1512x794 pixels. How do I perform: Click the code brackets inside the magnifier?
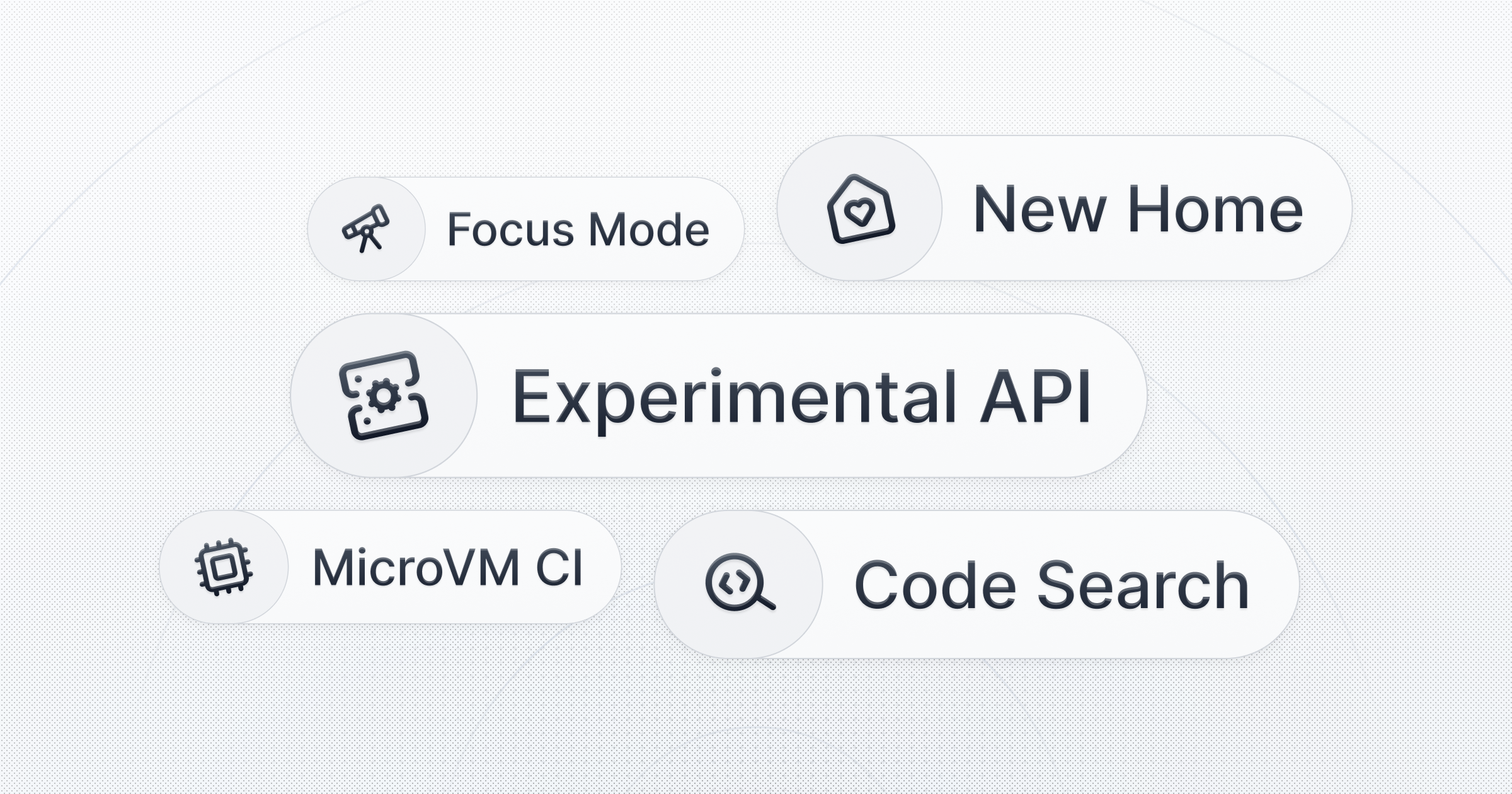coord(734,582)
